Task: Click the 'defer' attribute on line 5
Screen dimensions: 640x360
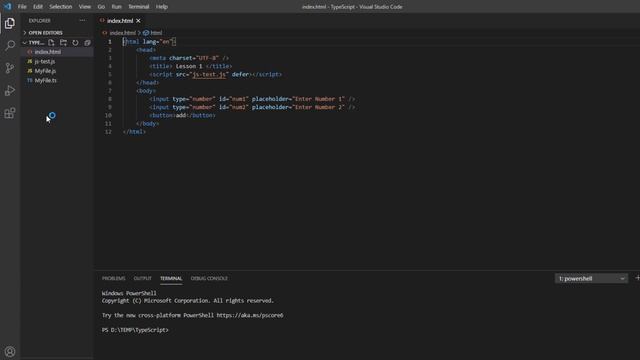Action: pyautogui.click(x=240, y=74)
